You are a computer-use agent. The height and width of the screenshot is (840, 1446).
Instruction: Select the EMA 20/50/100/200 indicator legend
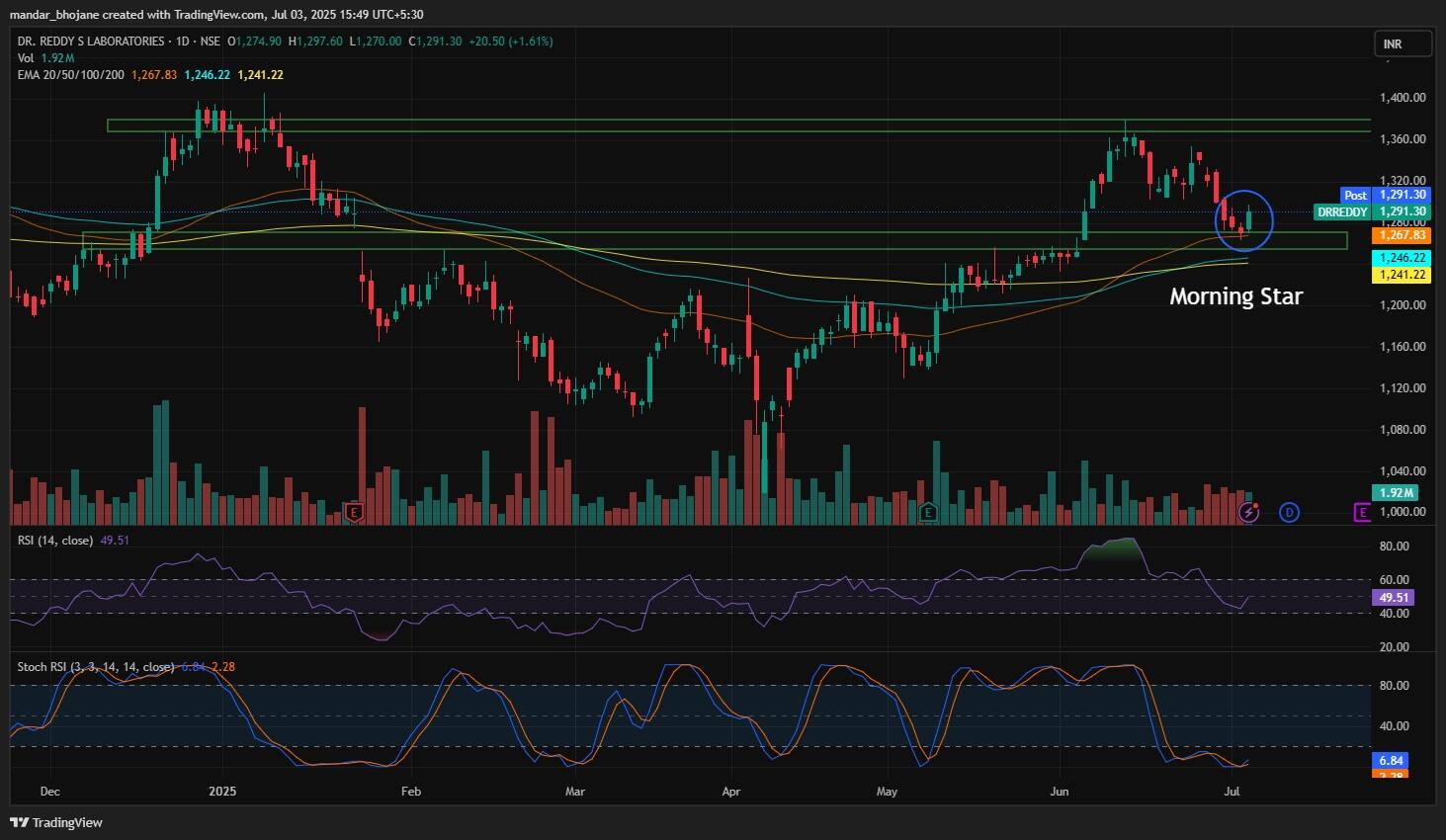(71, 75)
